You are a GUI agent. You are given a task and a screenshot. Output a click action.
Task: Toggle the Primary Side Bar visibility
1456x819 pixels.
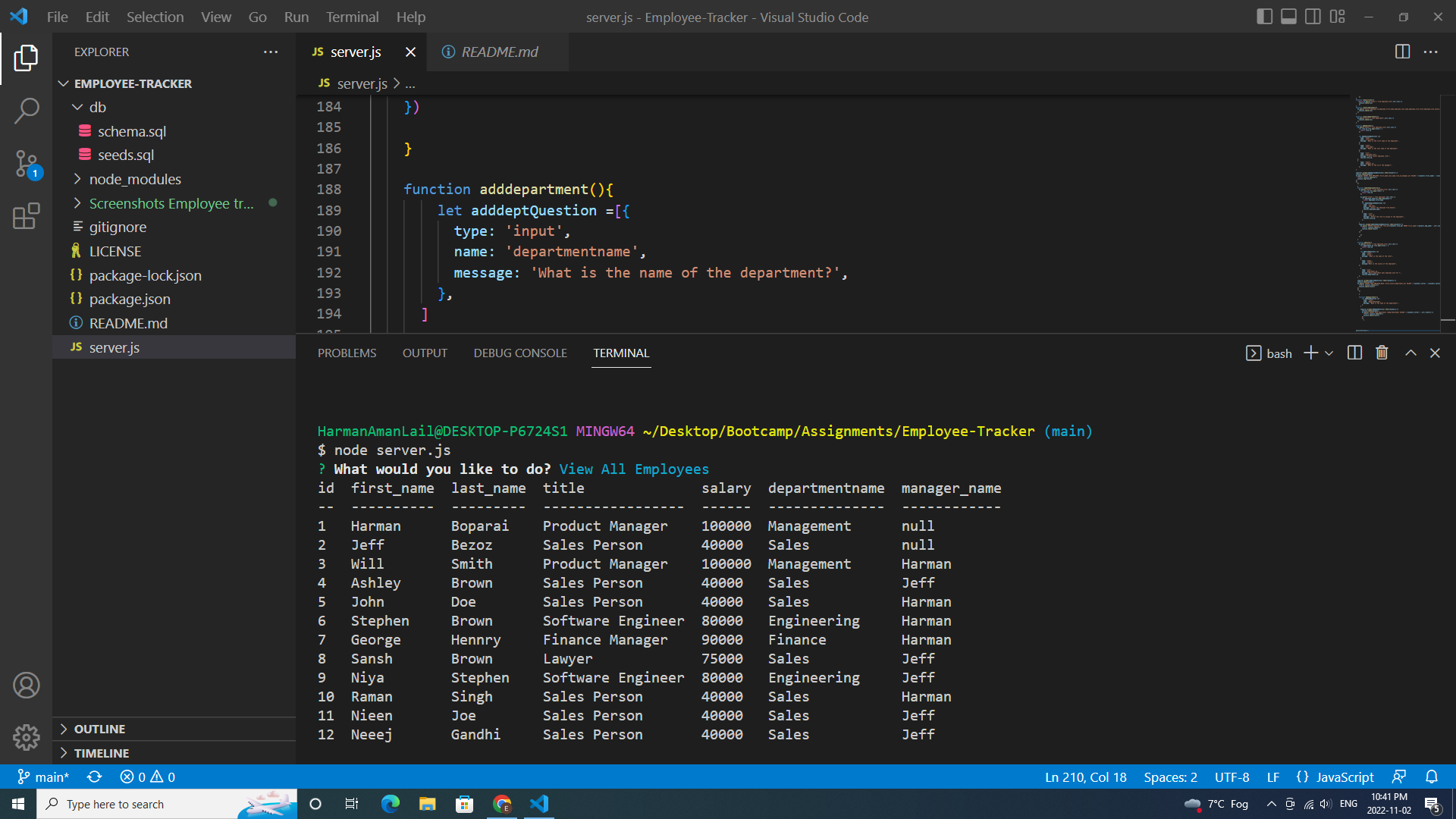click(x=1264, y=16)
